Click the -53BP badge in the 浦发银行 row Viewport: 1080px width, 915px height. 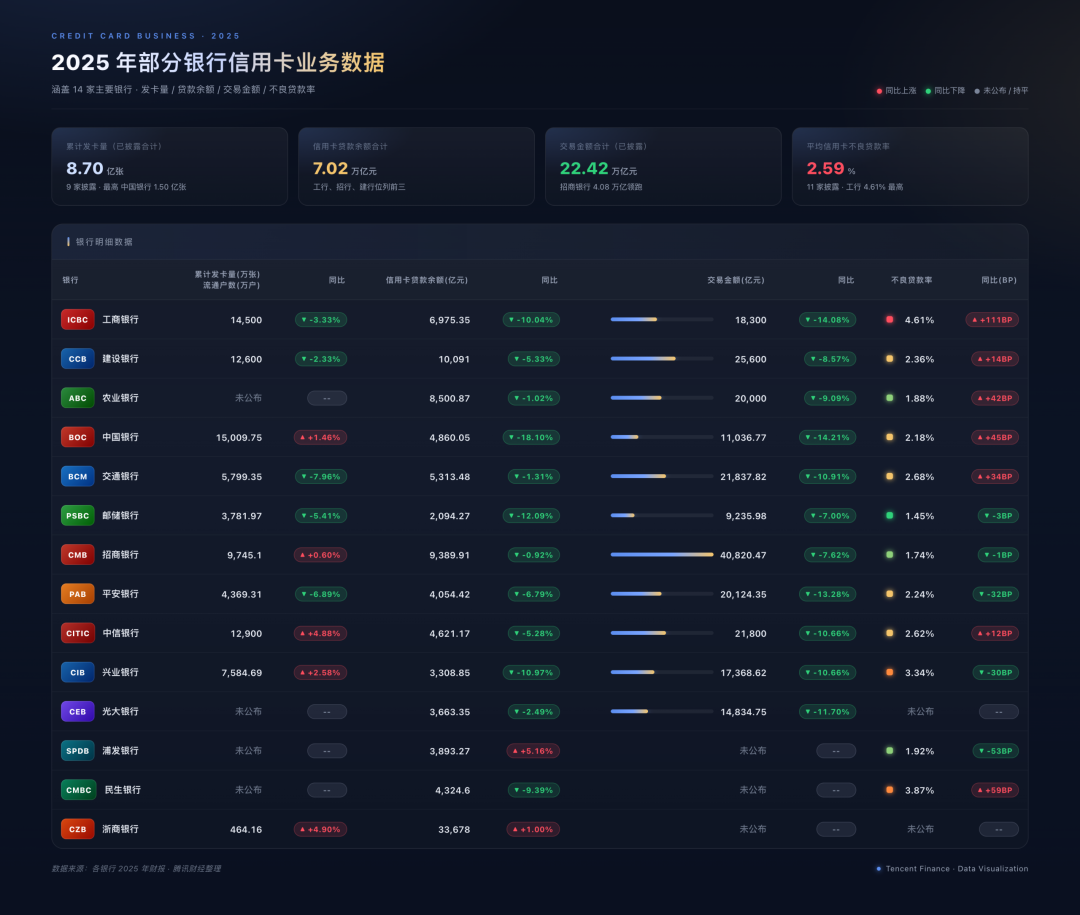995,751
